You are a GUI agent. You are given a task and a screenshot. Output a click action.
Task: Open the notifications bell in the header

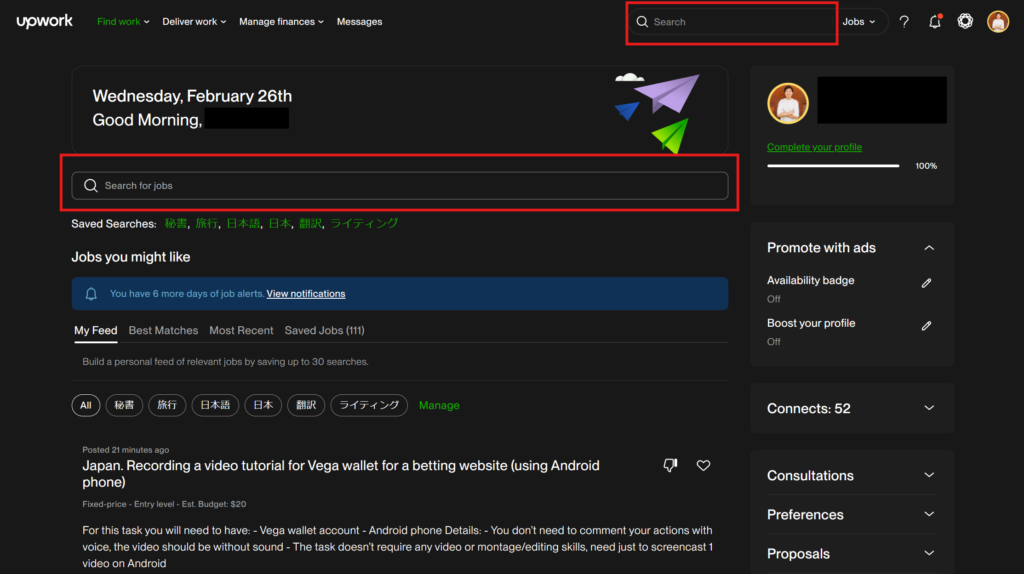pyautogui.click(x=935, y=22)
